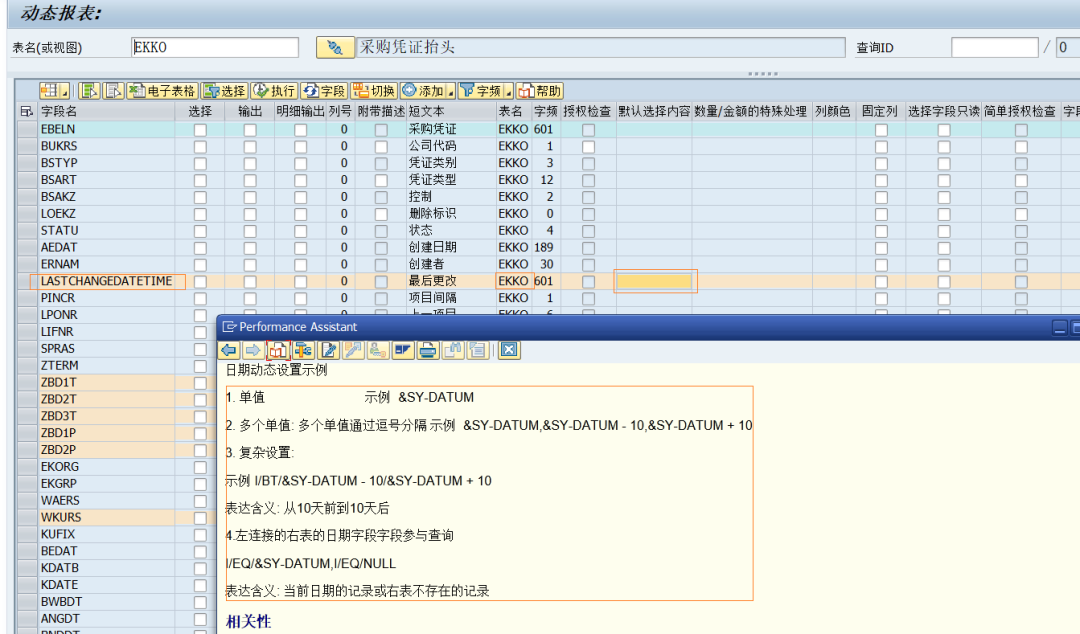The image size is (1080, 634).
Task: Click the first green list-with-cursor toolbar icon
Action: [x=89, y=91]
